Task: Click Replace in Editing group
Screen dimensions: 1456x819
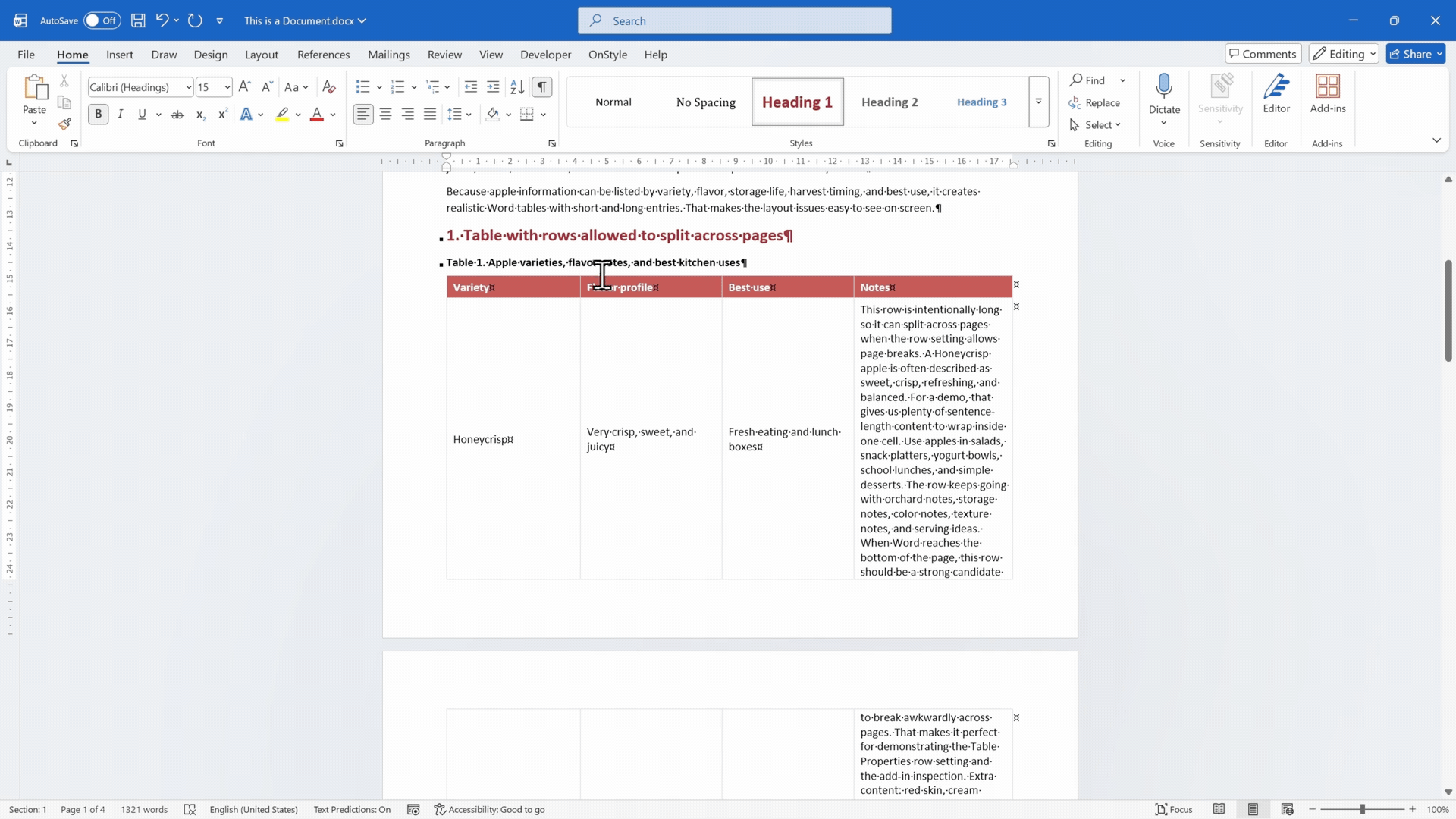Action: (x=1094, y=103)
